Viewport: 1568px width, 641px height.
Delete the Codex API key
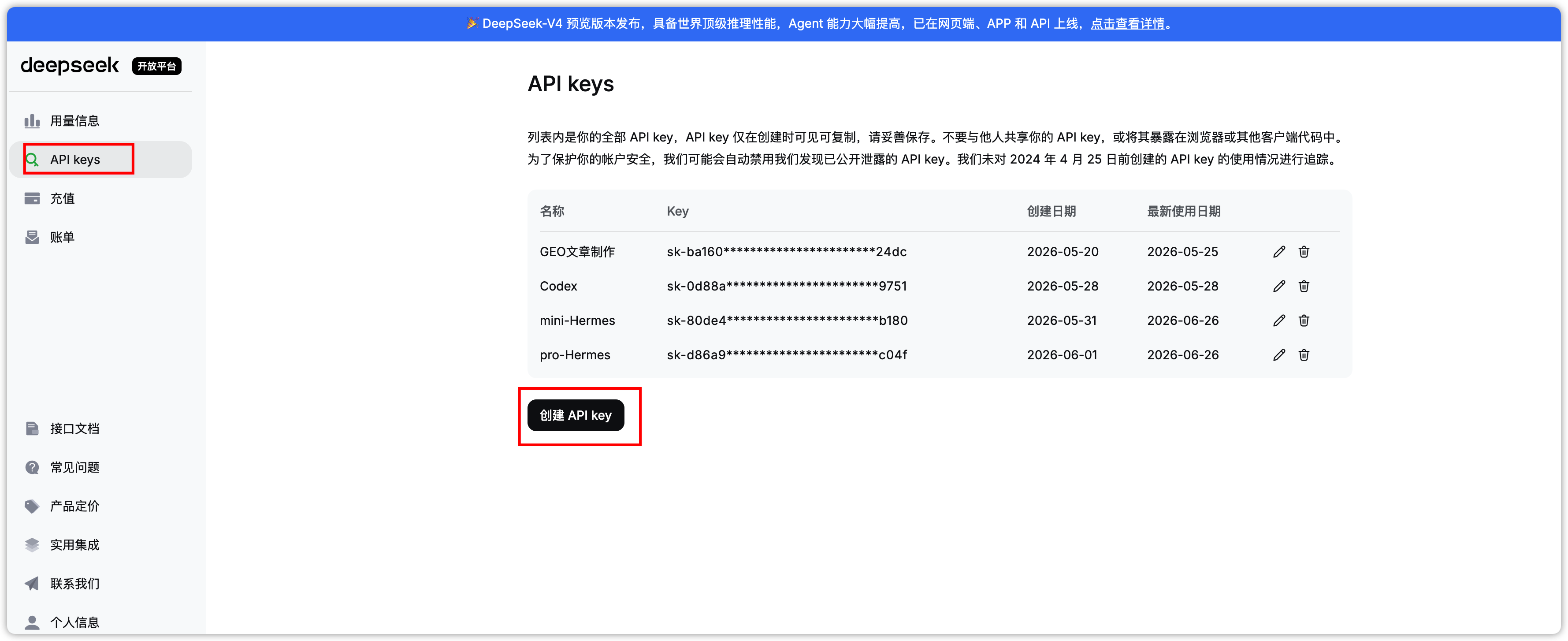pos(1303,286)
